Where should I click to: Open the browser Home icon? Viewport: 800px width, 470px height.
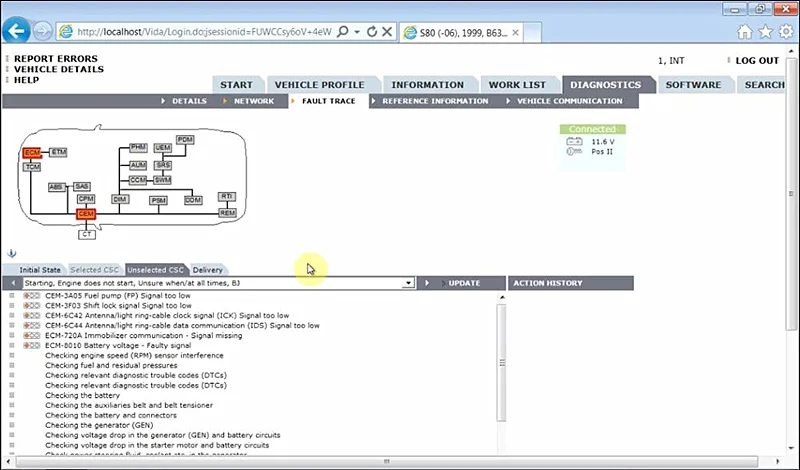click(744, 32)
